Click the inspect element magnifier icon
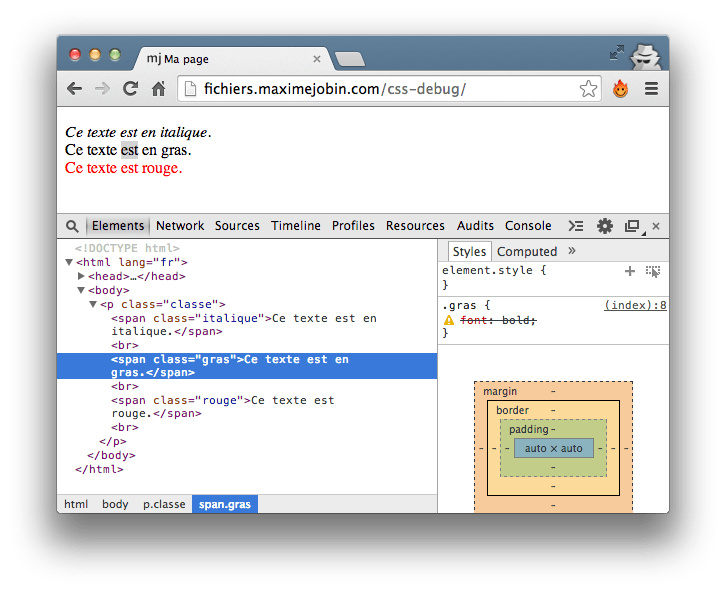 coord(72,226)
